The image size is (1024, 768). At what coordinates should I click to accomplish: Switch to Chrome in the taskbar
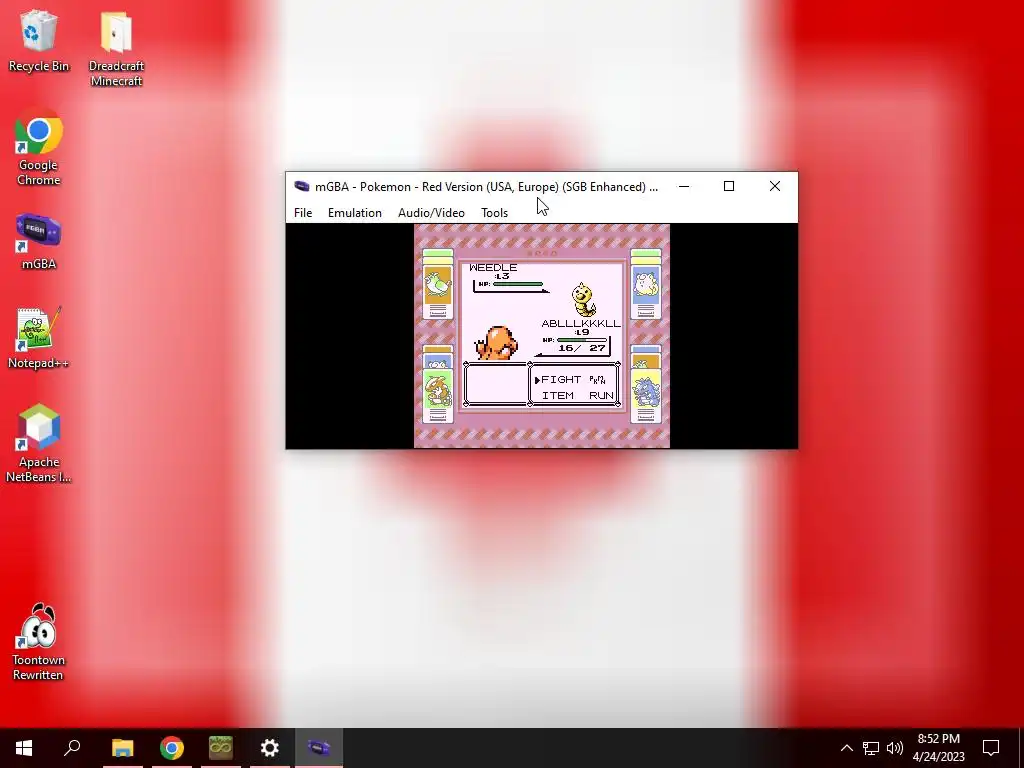[172, 748]
